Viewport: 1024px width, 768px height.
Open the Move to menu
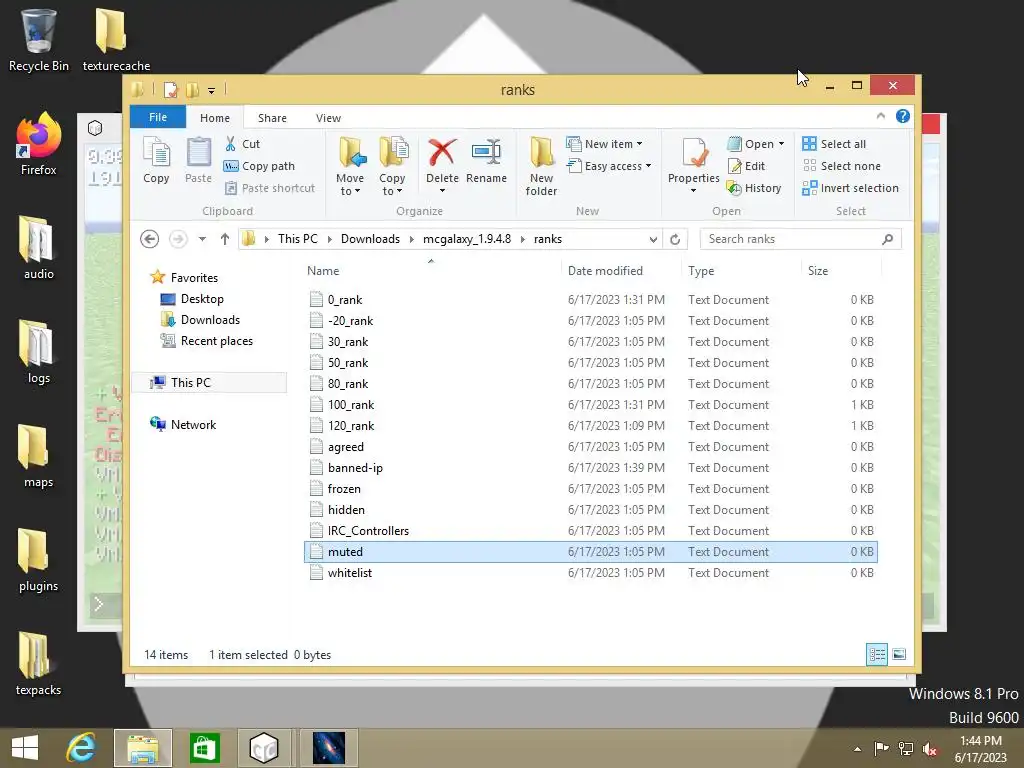click(x=350, y=166)
